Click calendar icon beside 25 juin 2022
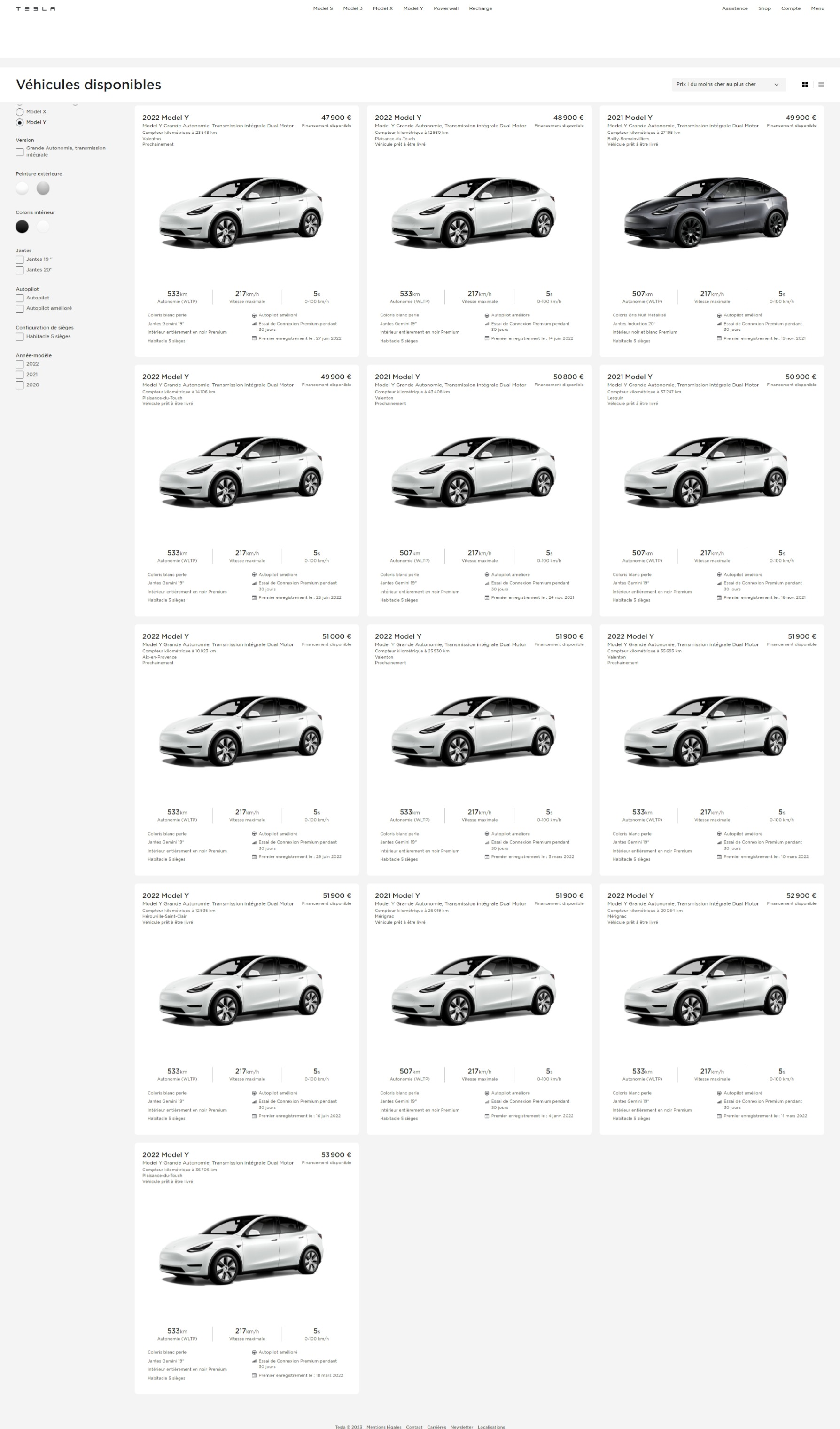The height and width of the screenshot is (1429, 840). point(254,597)
